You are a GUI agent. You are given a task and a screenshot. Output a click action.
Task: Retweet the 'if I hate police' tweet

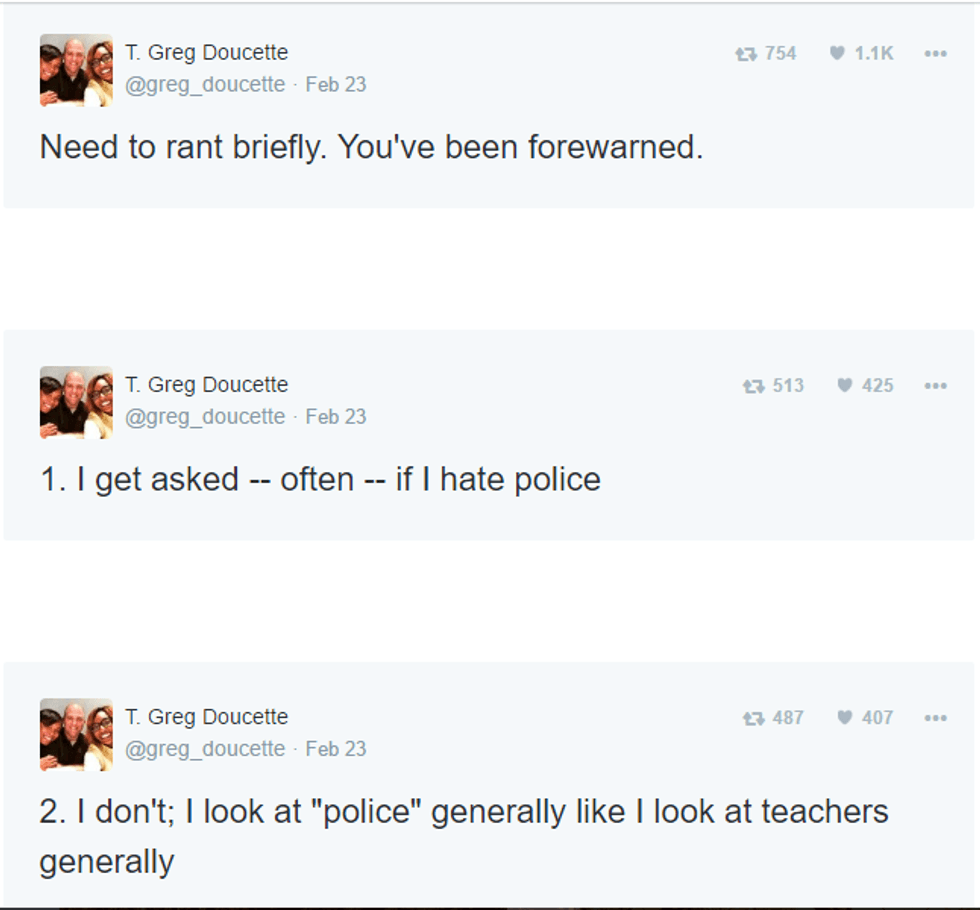(x=753, y=386)
